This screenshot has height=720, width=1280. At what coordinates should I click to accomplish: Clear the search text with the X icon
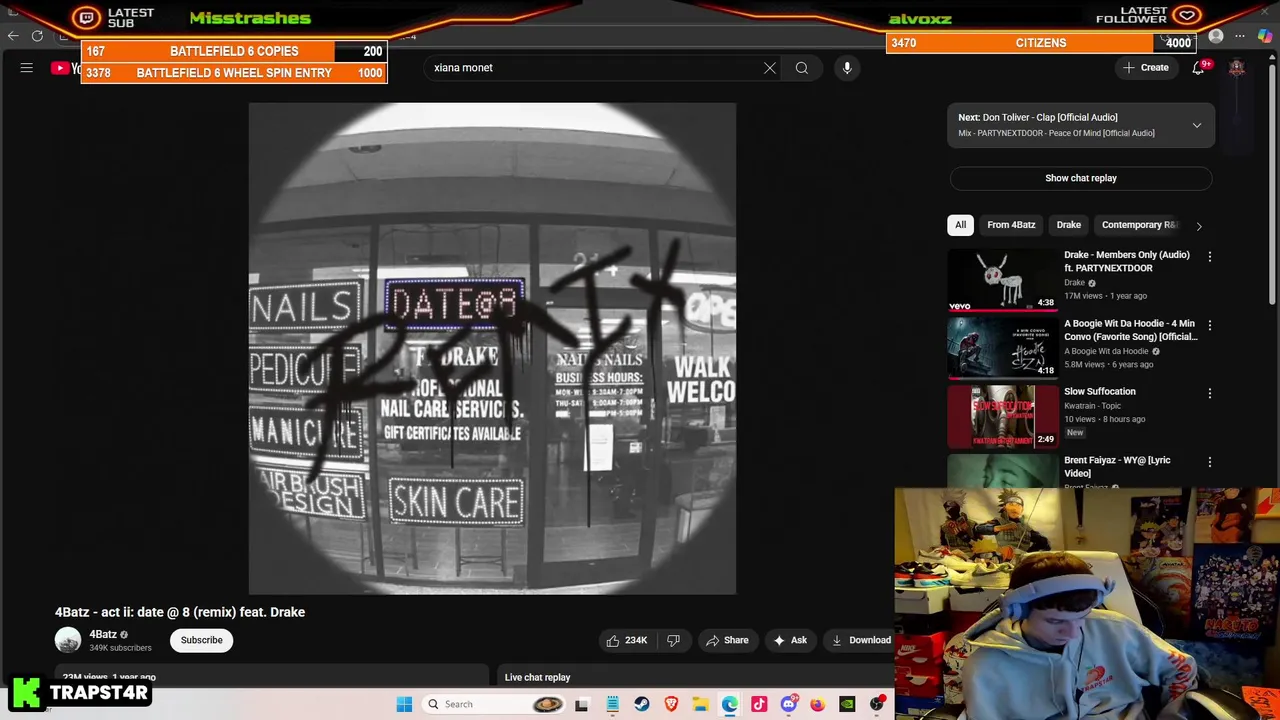point(770,68)
